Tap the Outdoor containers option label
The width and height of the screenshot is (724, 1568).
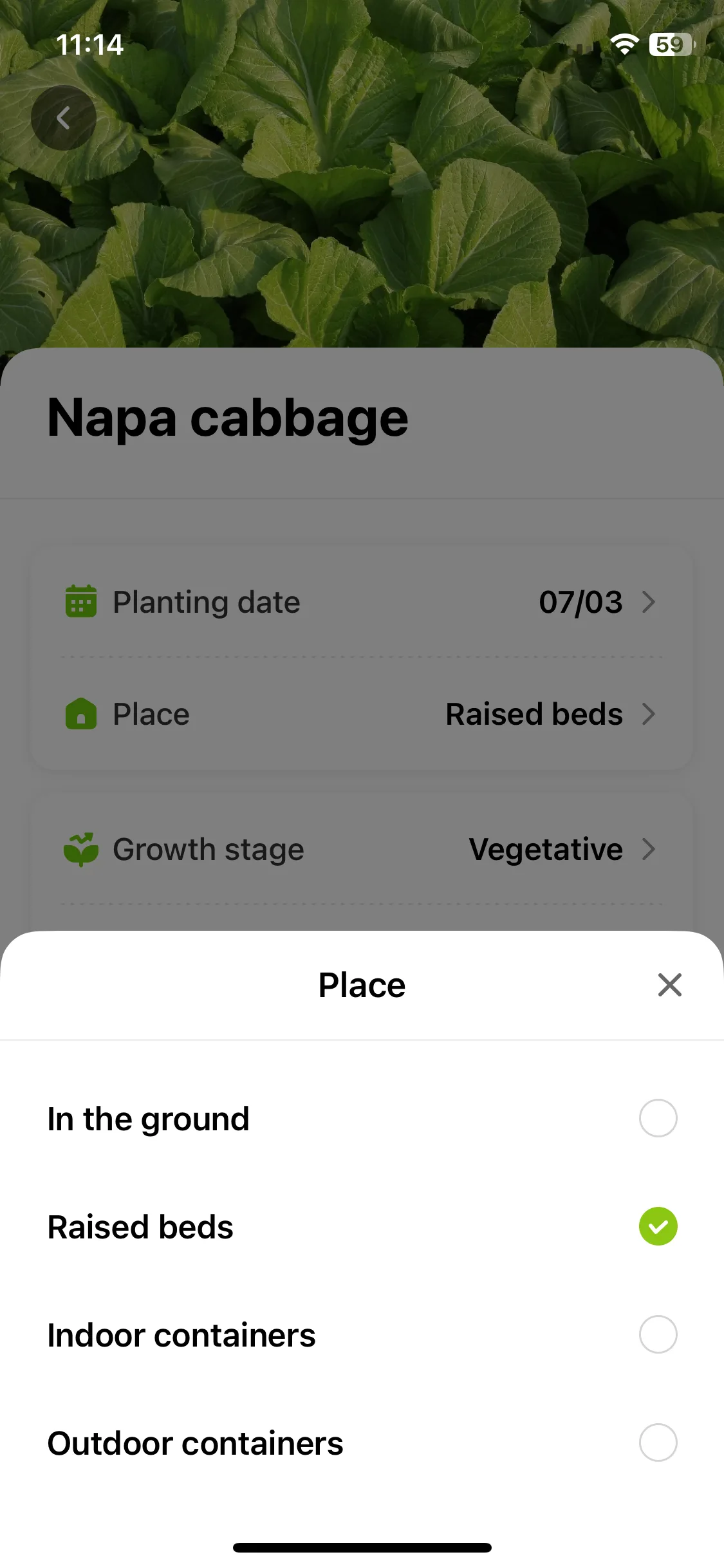(196, 1443)
